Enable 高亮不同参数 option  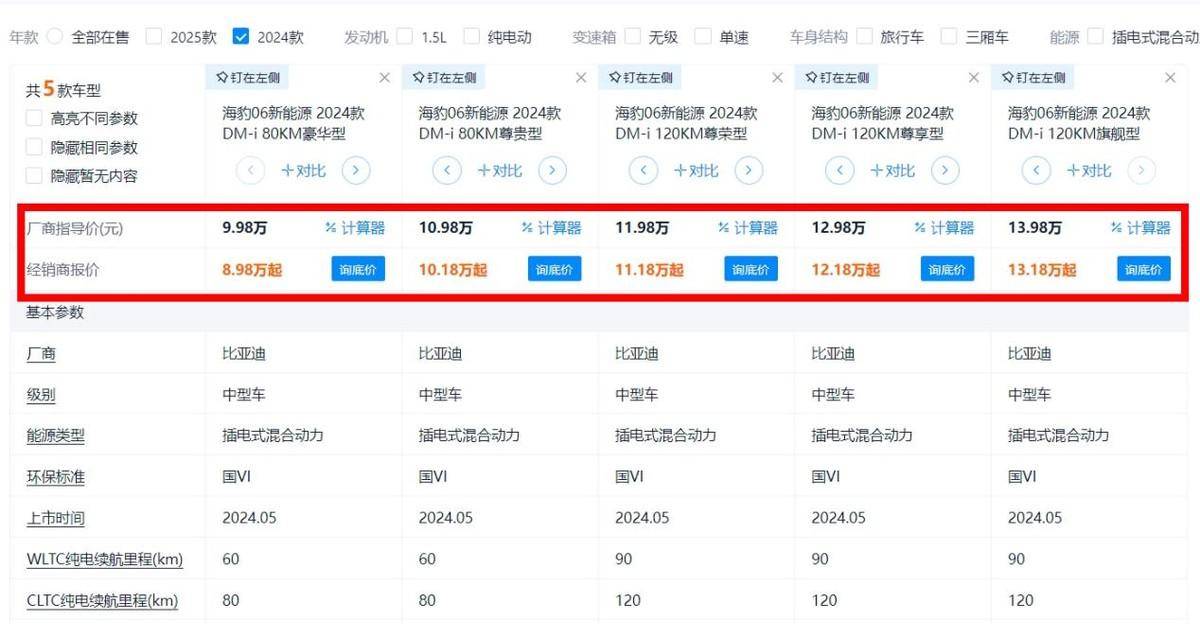[34, 118]
